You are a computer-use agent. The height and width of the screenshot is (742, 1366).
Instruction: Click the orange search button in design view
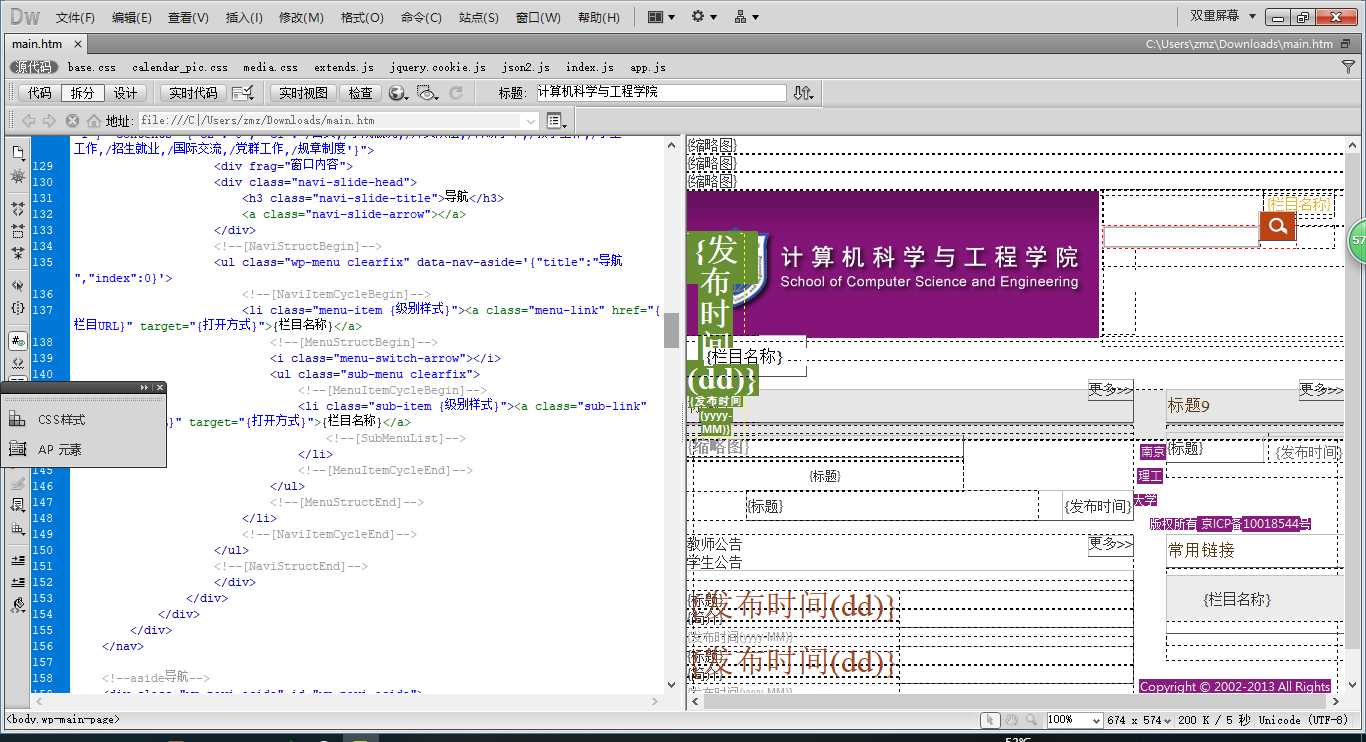coord(1277,227)
